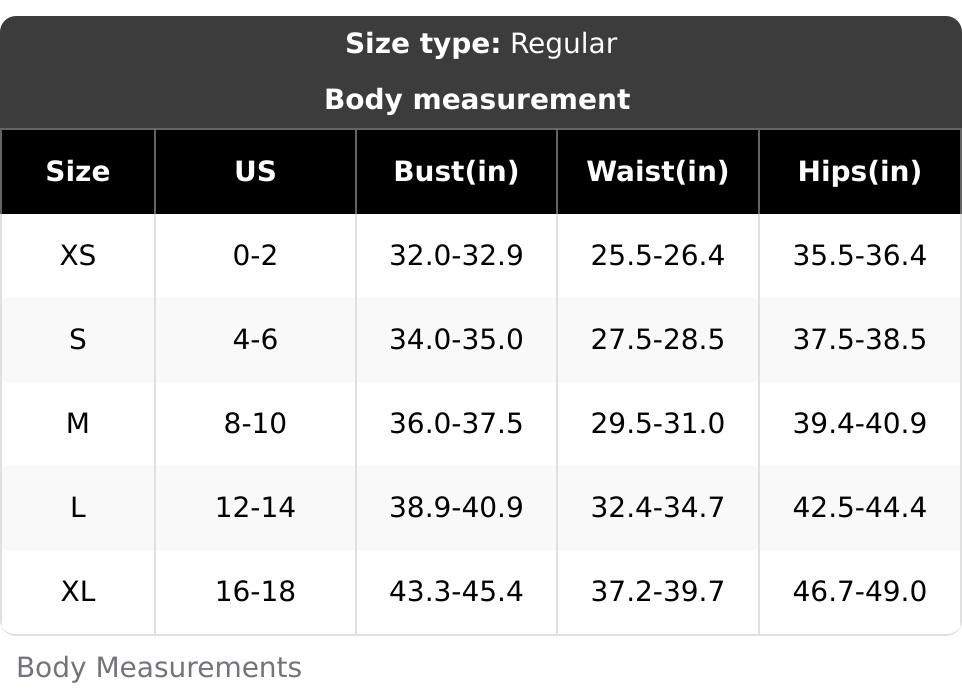Click the 8-10 US size cell
Viewport: 962px width, 700px height.
pyautogui.click(x=255, y=423)
